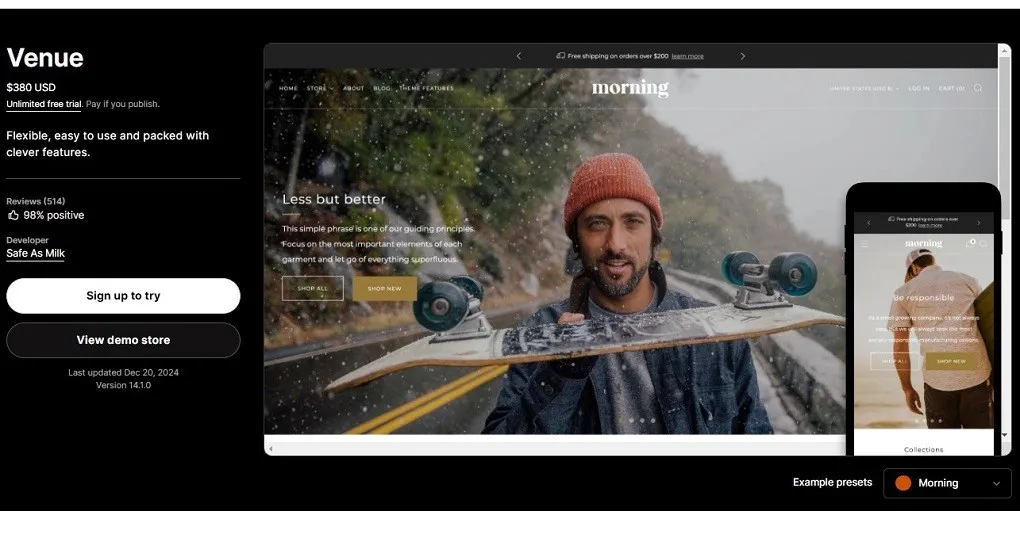Click the SHOP ALL outlined button
The image size is (1020, 538).
click(x=313, y=288)
